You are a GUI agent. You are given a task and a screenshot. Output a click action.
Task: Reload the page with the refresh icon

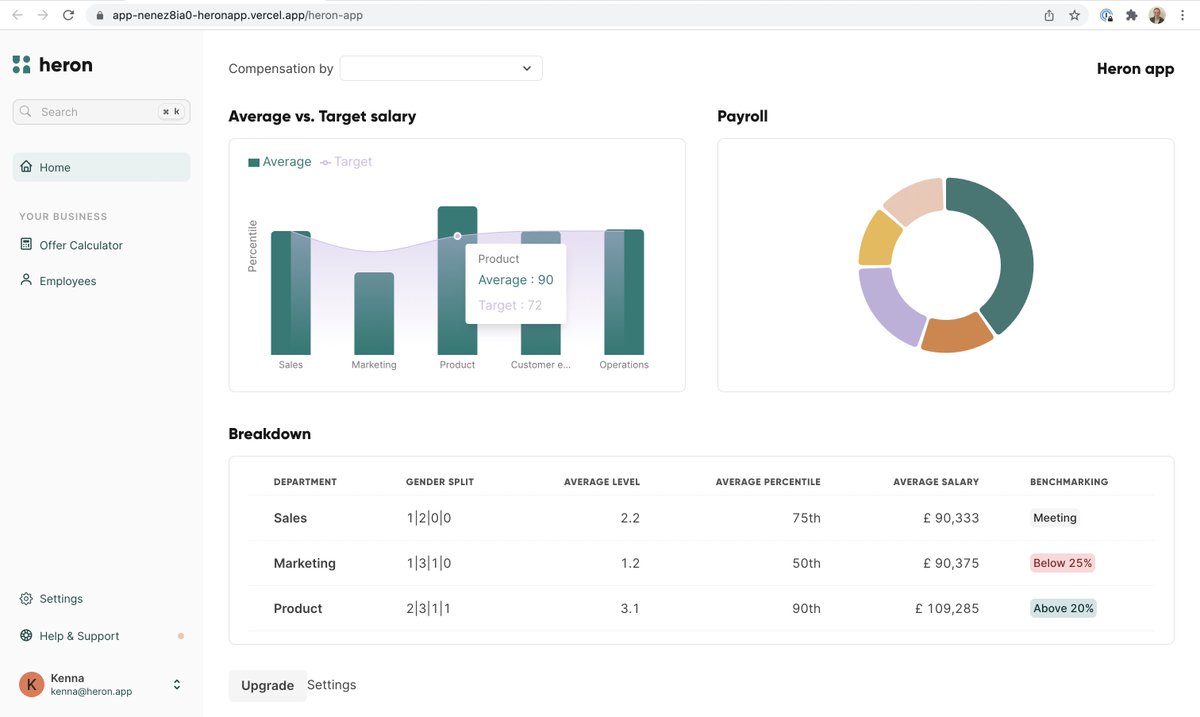(68, 15)
